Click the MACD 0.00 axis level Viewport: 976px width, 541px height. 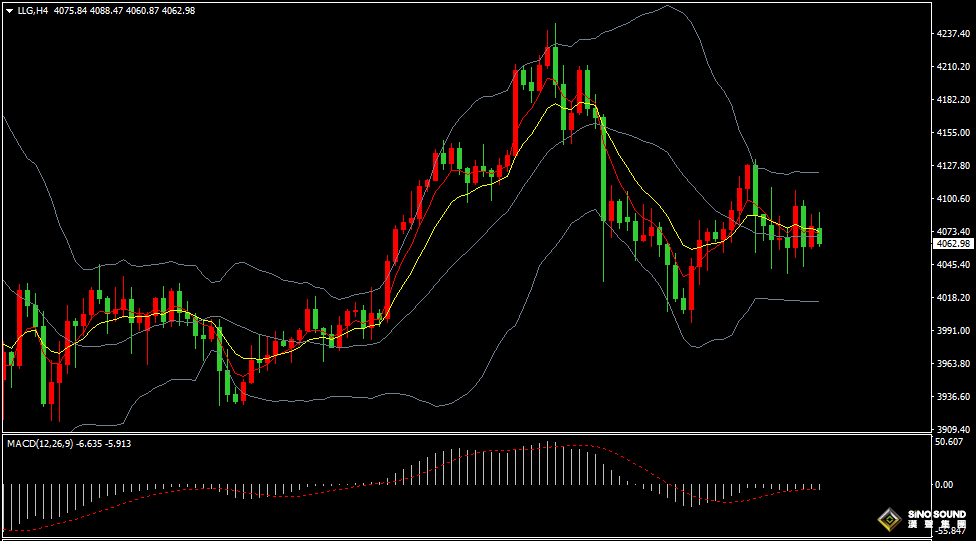pyautogui.click(x=943, y=484)
